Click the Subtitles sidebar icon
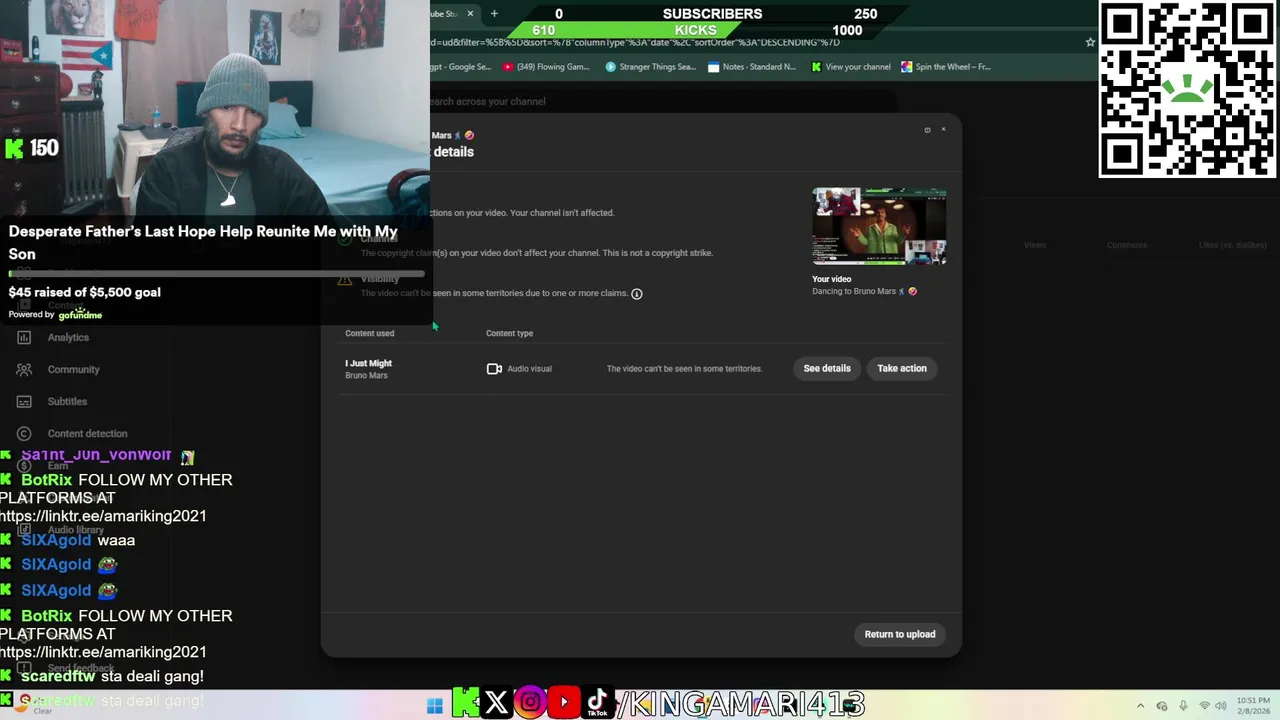 pyautogui.click(x=24, y=401)
